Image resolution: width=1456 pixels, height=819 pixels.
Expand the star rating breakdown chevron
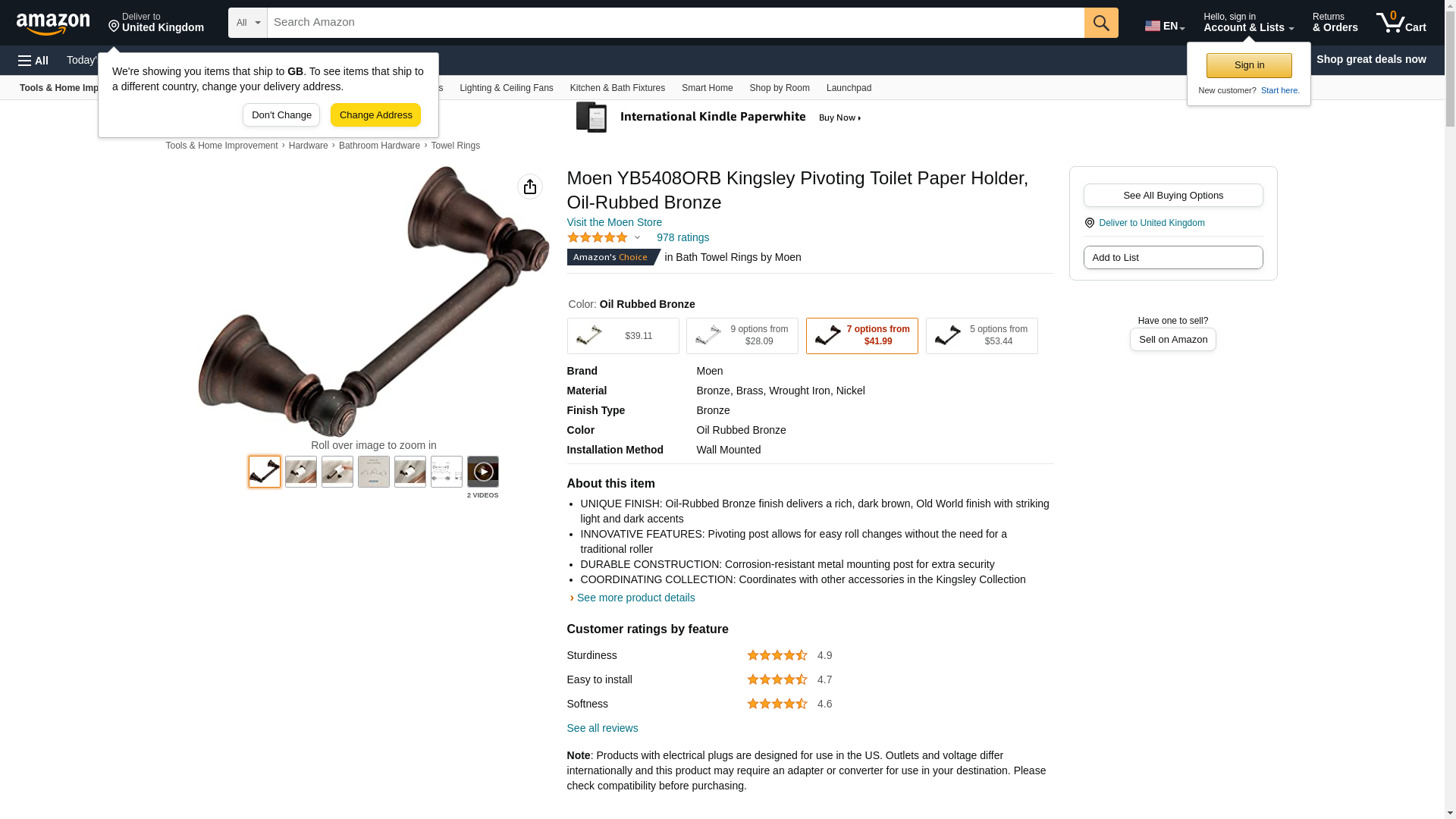(x=637, y=238)
